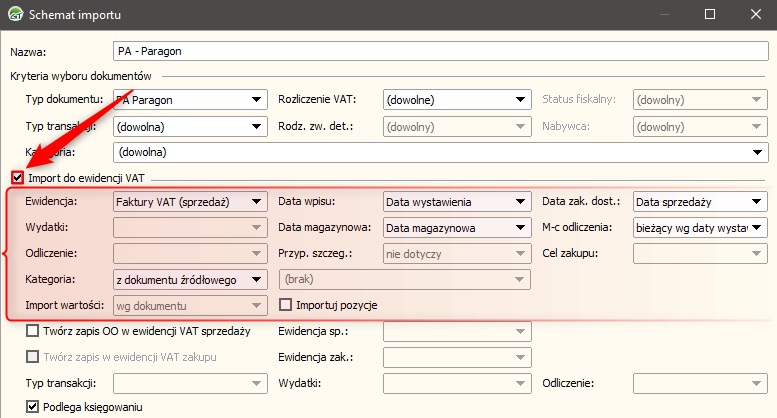Open the bottom Odliczenie dropdown
Screen dimensions: 777x418
point(759,383)
